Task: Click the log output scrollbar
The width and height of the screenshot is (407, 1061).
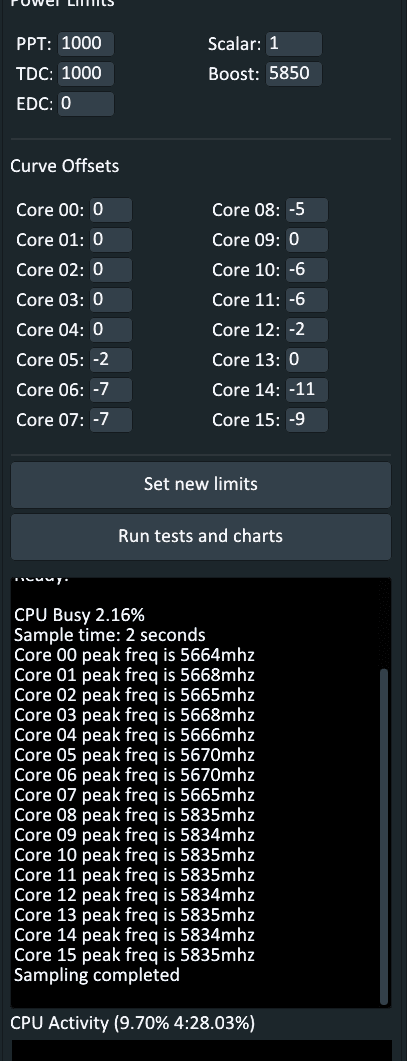Action: pos(384,836)
